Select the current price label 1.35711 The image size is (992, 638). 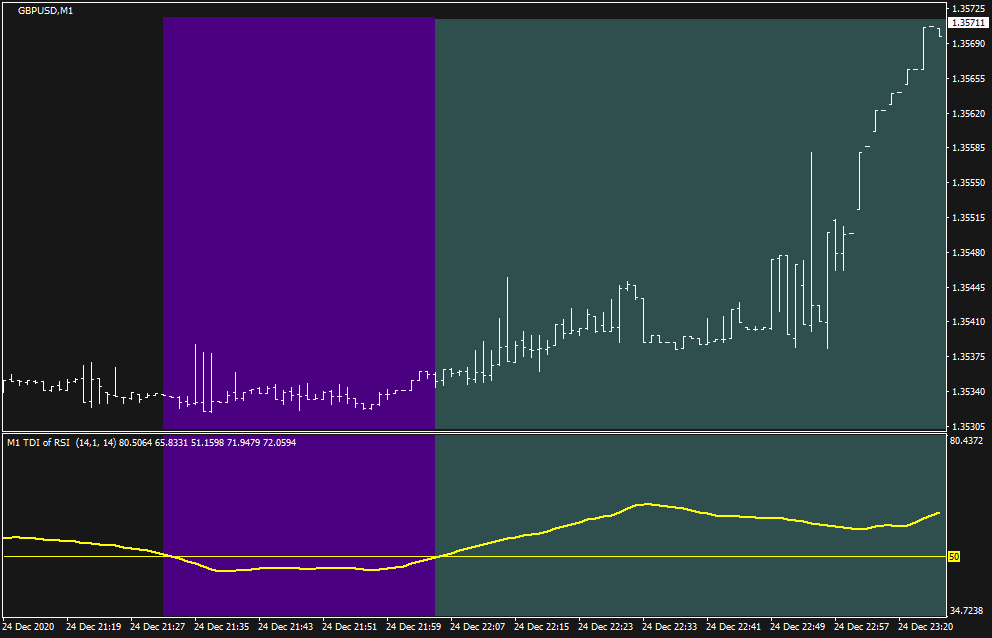tap(968, 22)
